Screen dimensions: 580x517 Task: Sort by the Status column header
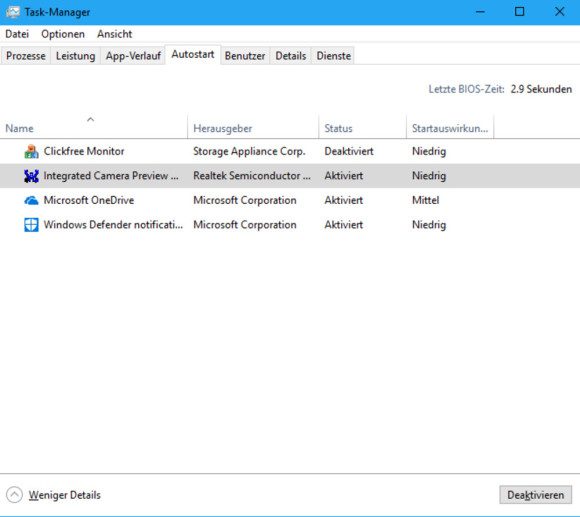338,129
